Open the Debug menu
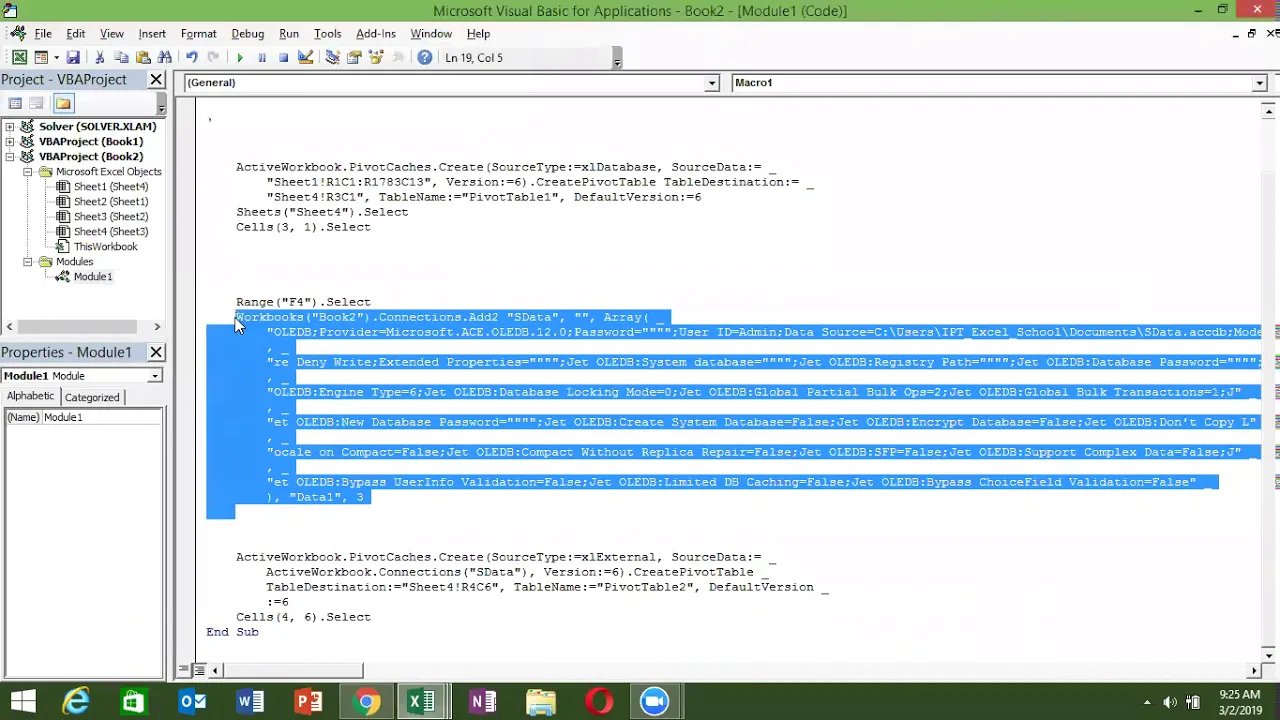 248,33
